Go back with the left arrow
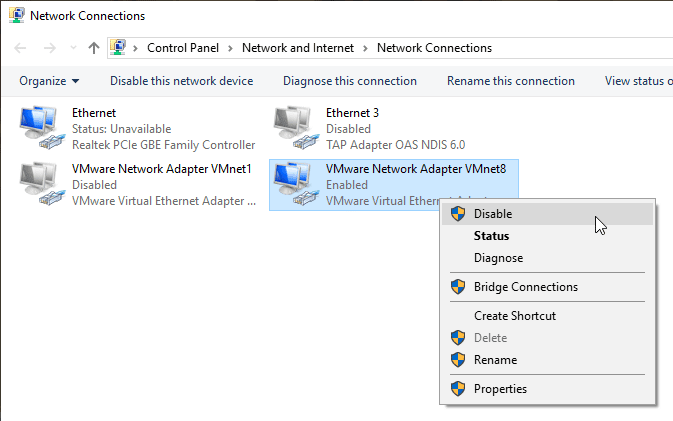 pyautogui.click(x=20, y=48)
